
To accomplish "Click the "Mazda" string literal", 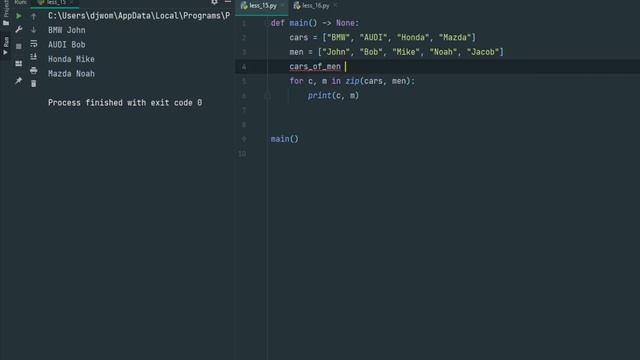I will pyautogui.click(x=455, y=38).
